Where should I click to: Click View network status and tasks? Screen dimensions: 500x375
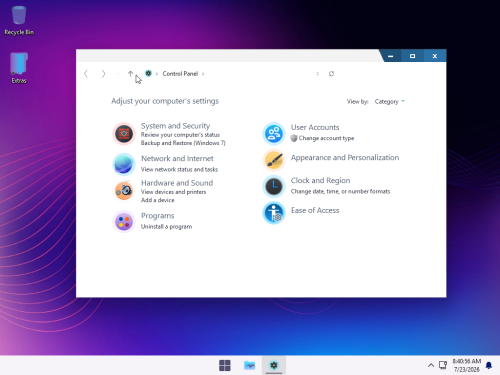click(179, 169)
